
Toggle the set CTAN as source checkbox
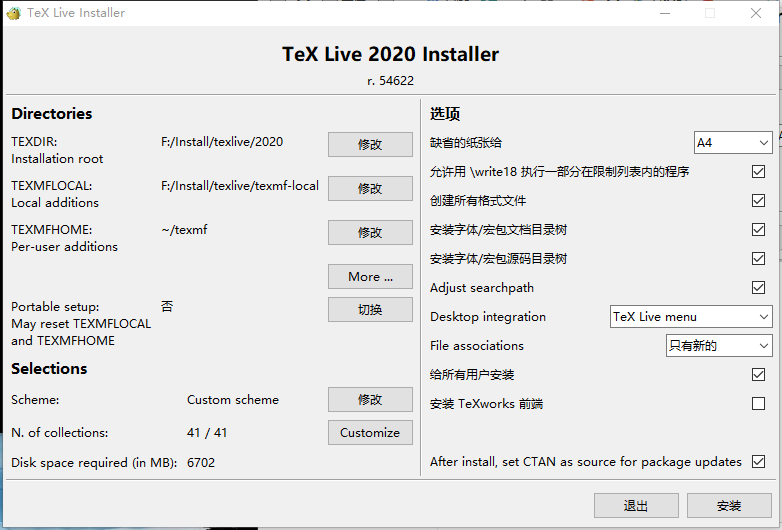(758, 462)
